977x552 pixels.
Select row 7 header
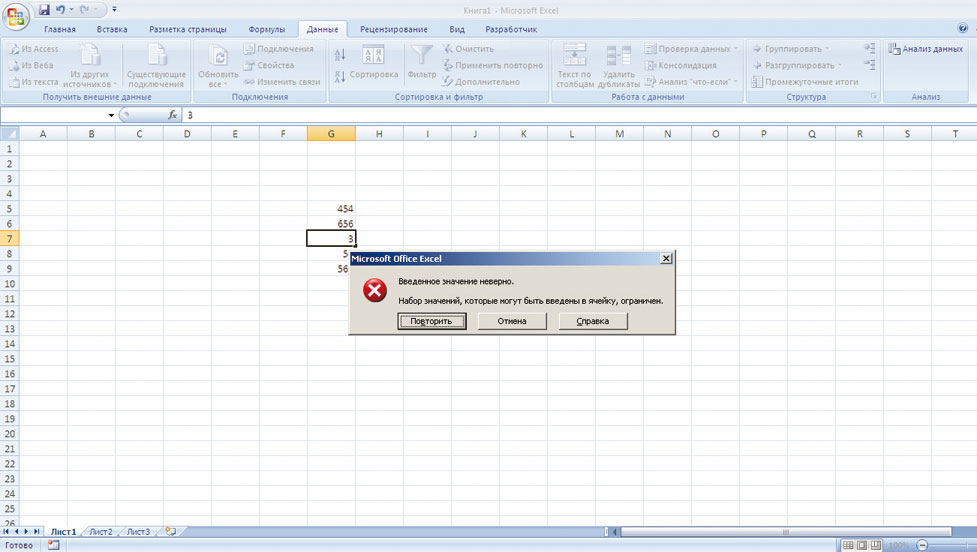pos(9,239)
